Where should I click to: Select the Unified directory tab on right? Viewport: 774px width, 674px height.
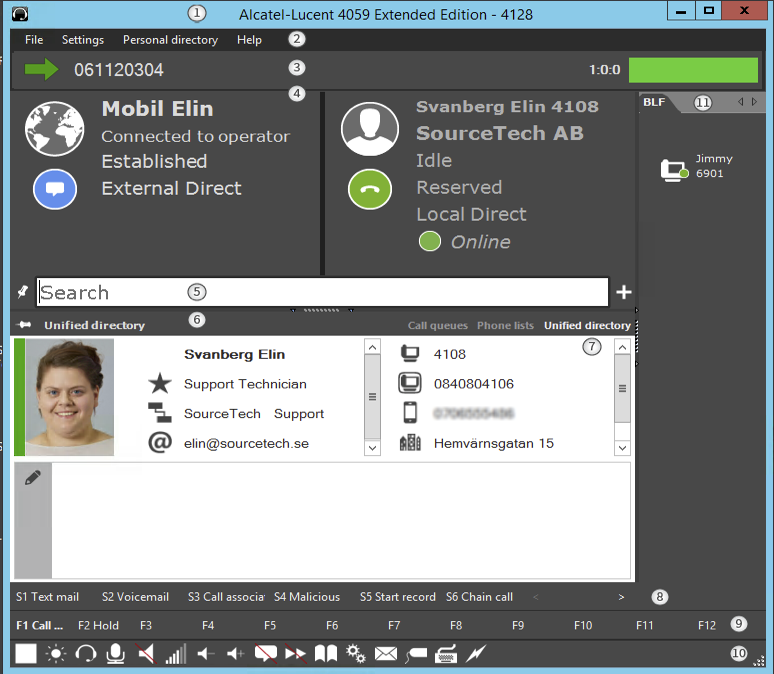click(x=587, y=325)
